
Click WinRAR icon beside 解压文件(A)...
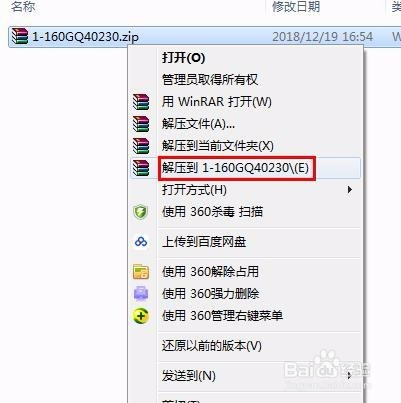pyautogui.click(x=141, y=124)
